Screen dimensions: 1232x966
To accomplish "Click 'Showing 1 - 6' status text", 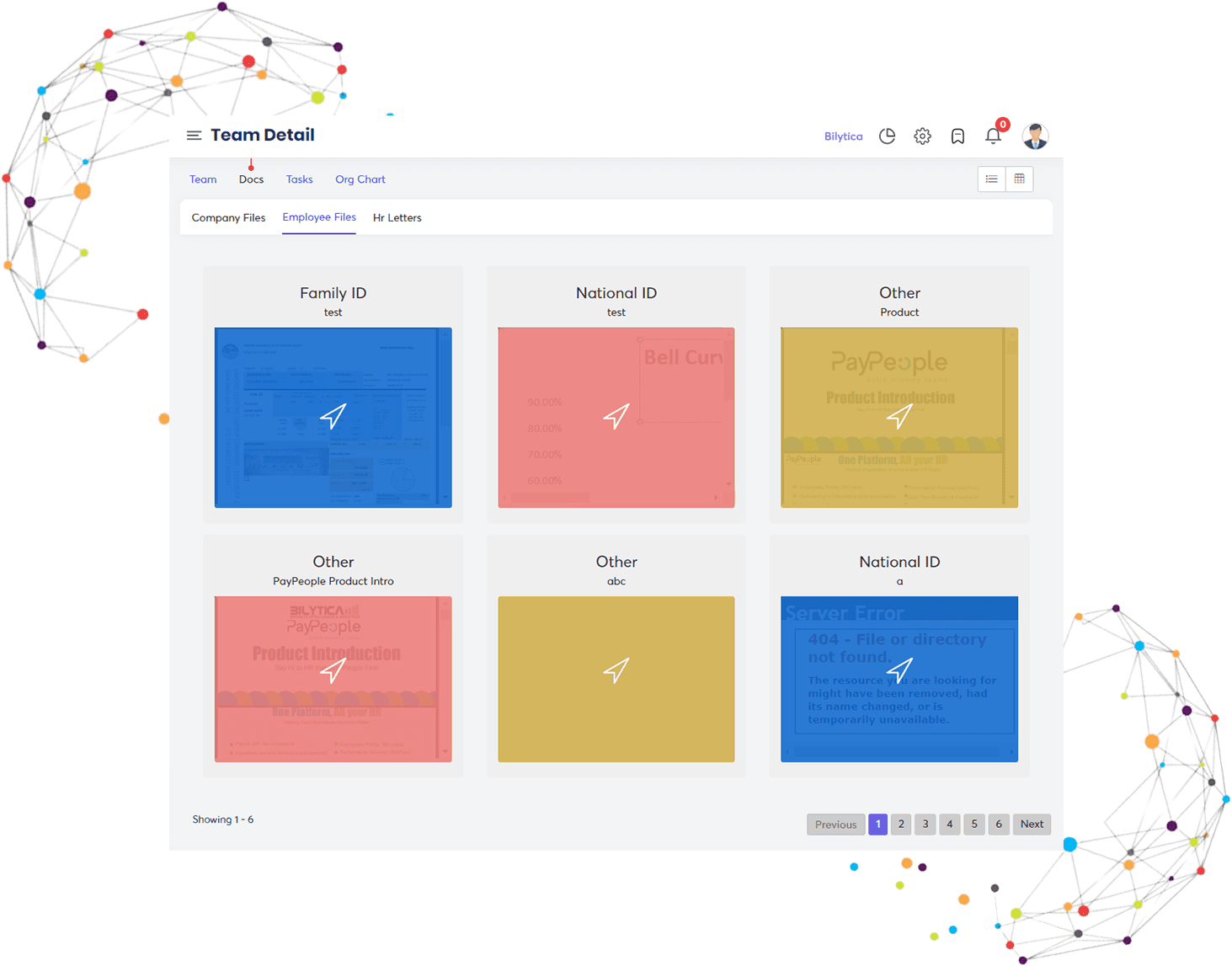I will pos(222,819).
